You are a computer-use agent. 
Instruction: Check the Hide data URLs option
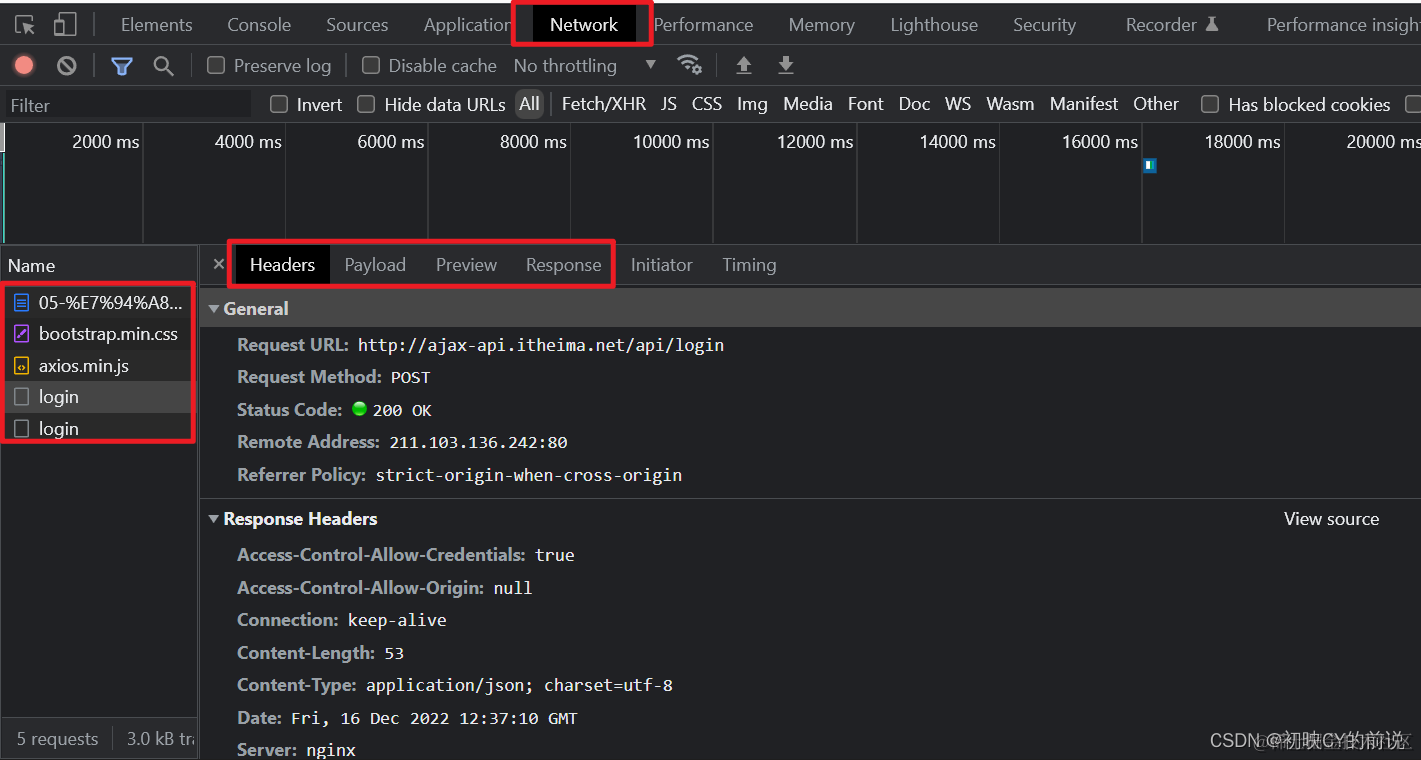click(366, 104)
